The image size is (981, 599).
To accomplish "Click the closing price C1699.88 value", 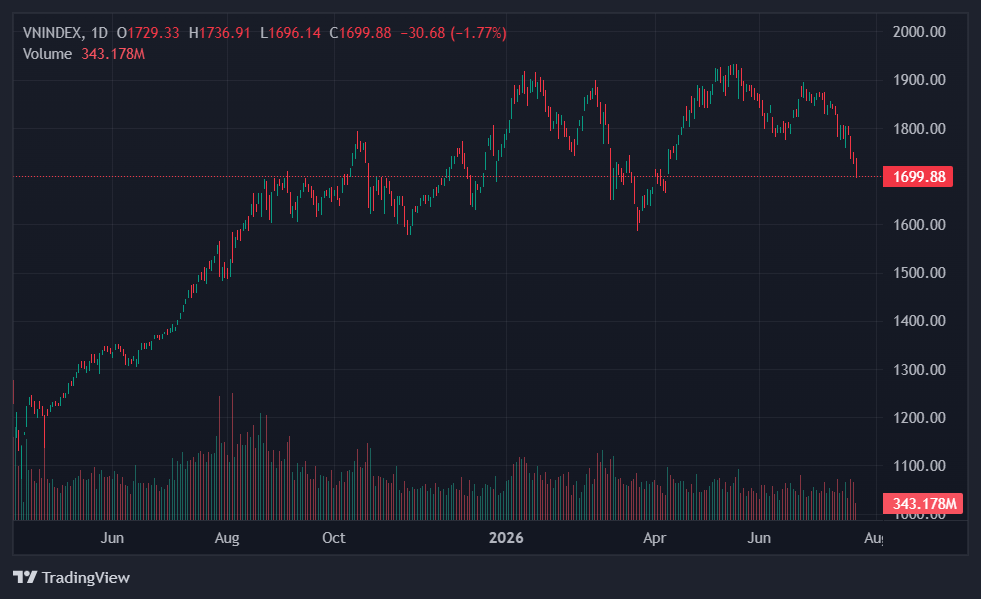I will (x=360, y=33).
